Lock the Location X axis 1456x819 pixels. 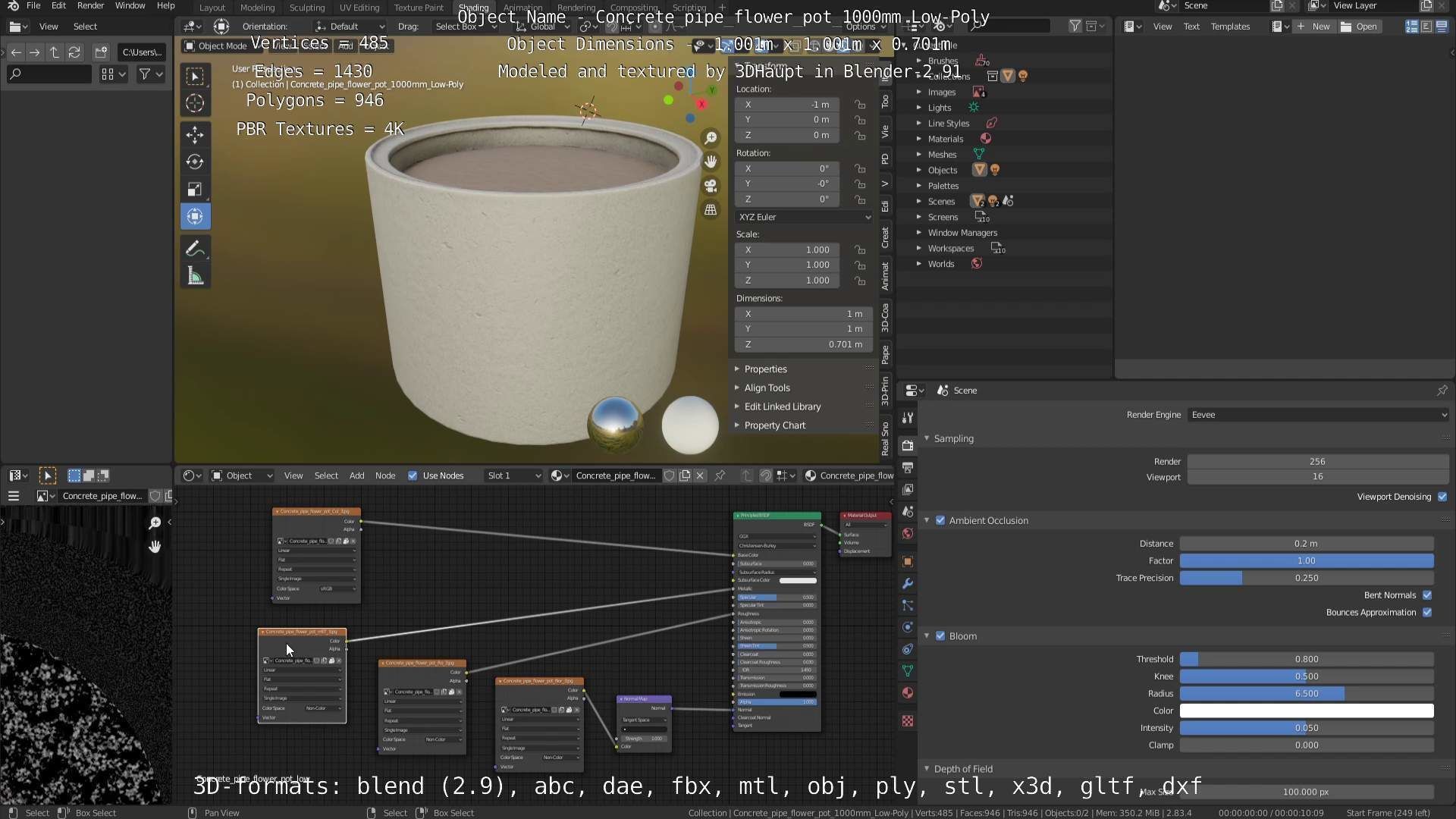point(860,105)
